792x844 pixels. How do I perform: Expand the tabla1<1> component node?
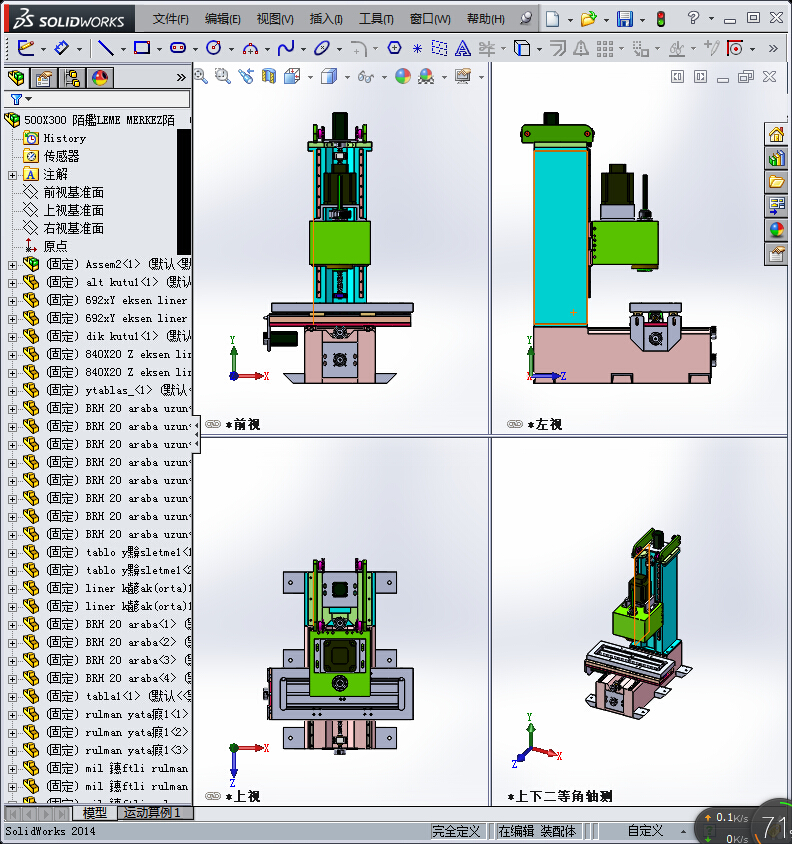tap(12, 697)
